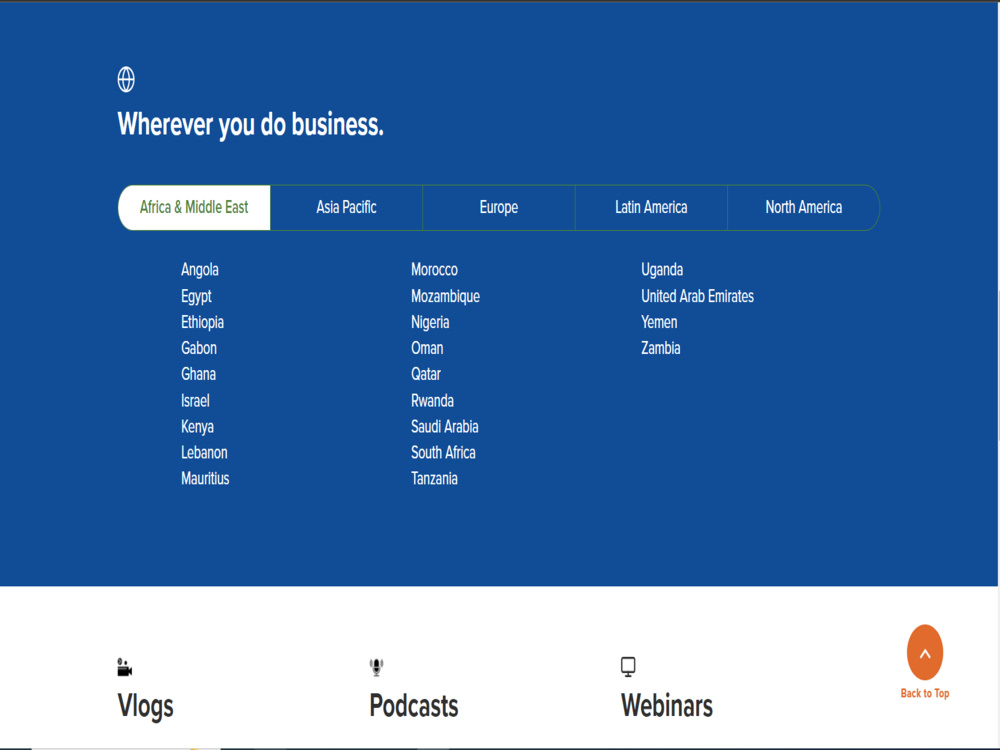Switch to the Europe tab
The image size is (1000, 750).
[499, 207]
